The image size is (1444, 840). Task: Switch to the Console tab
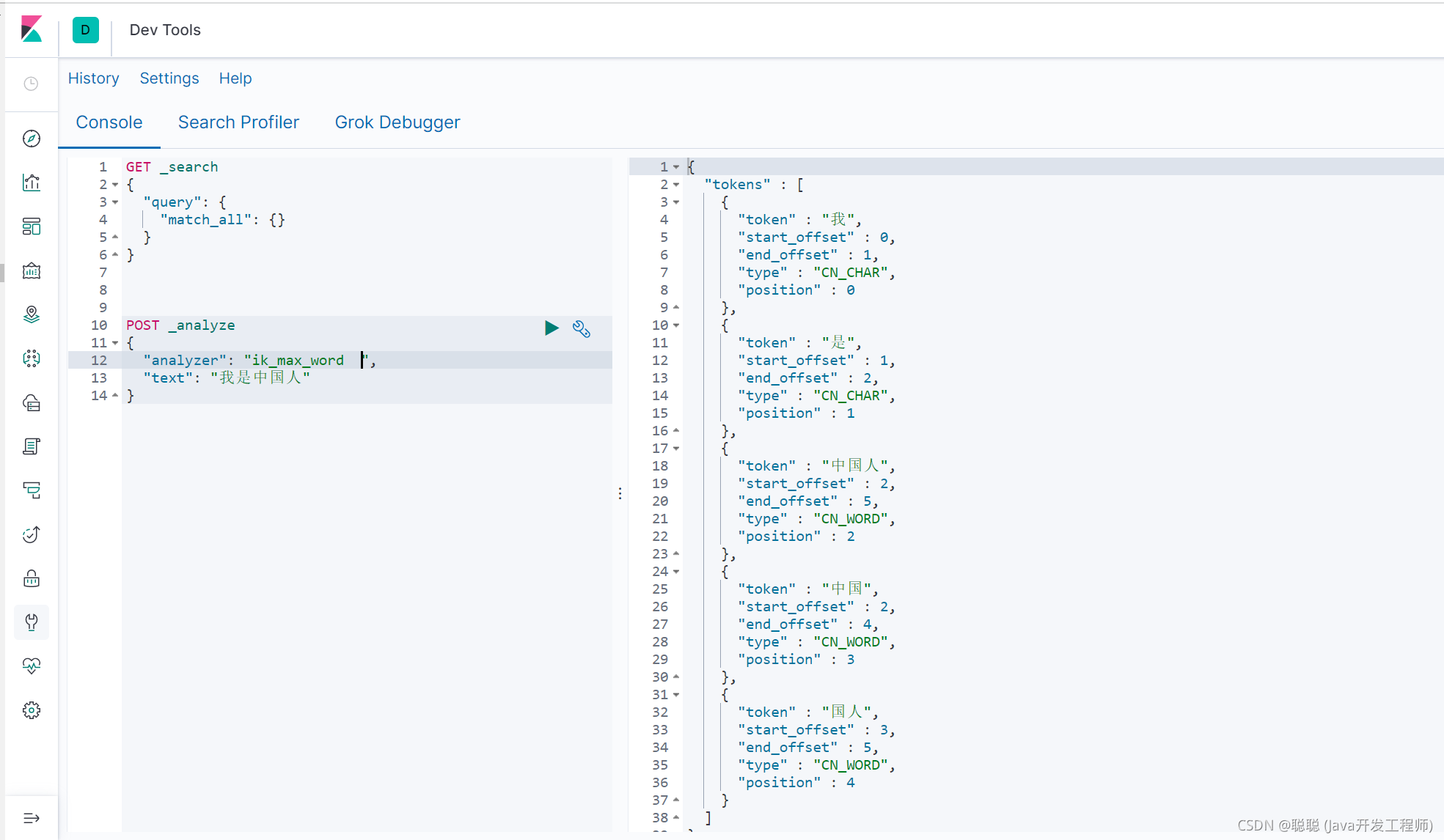pyautogui.click(x=109, y=122)
